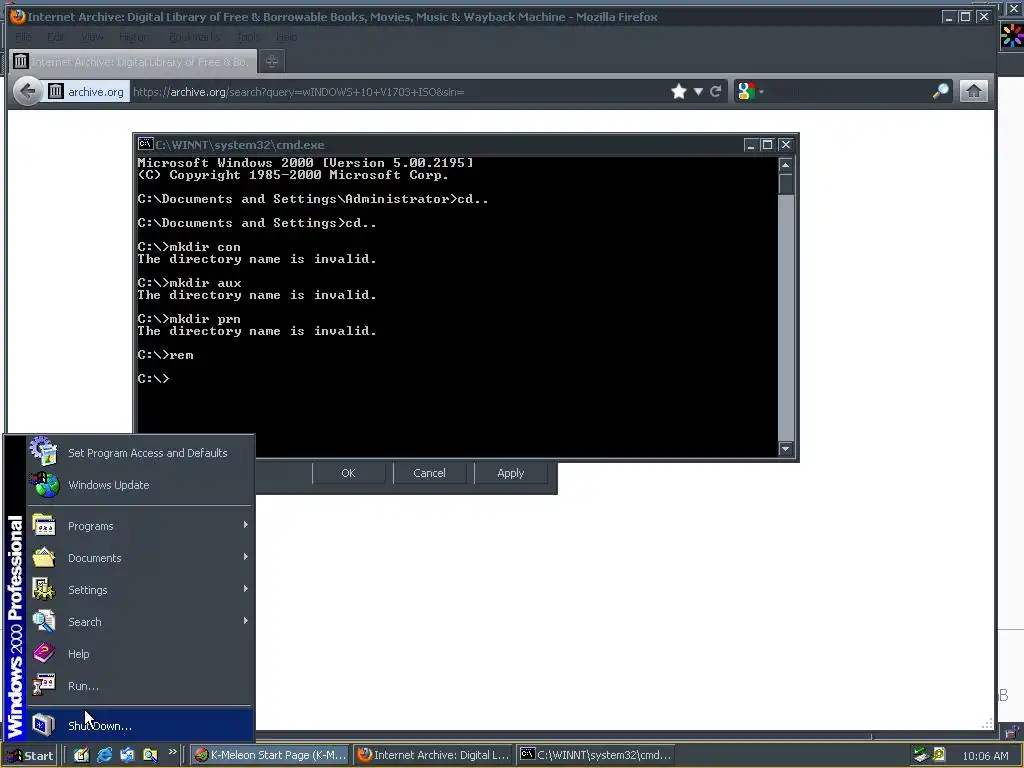Open Firefox Edit menu

tap(56, 37)
